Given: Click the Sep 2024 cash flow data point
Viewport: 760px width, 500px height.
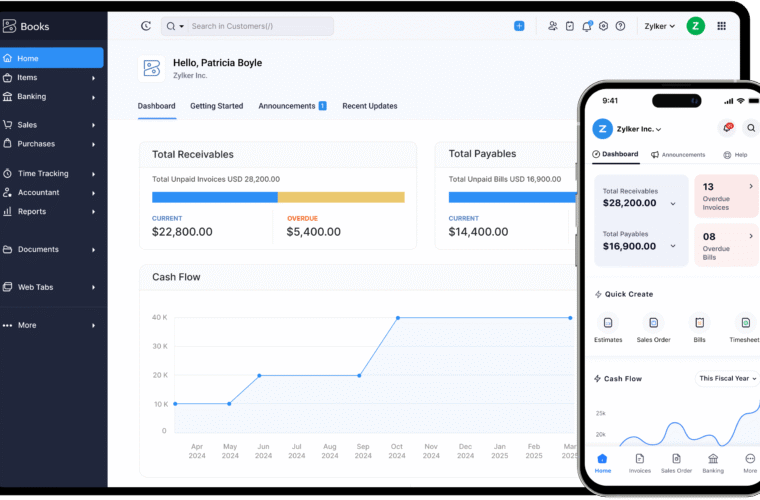Looking at the screenshot, I should [359, 375].
